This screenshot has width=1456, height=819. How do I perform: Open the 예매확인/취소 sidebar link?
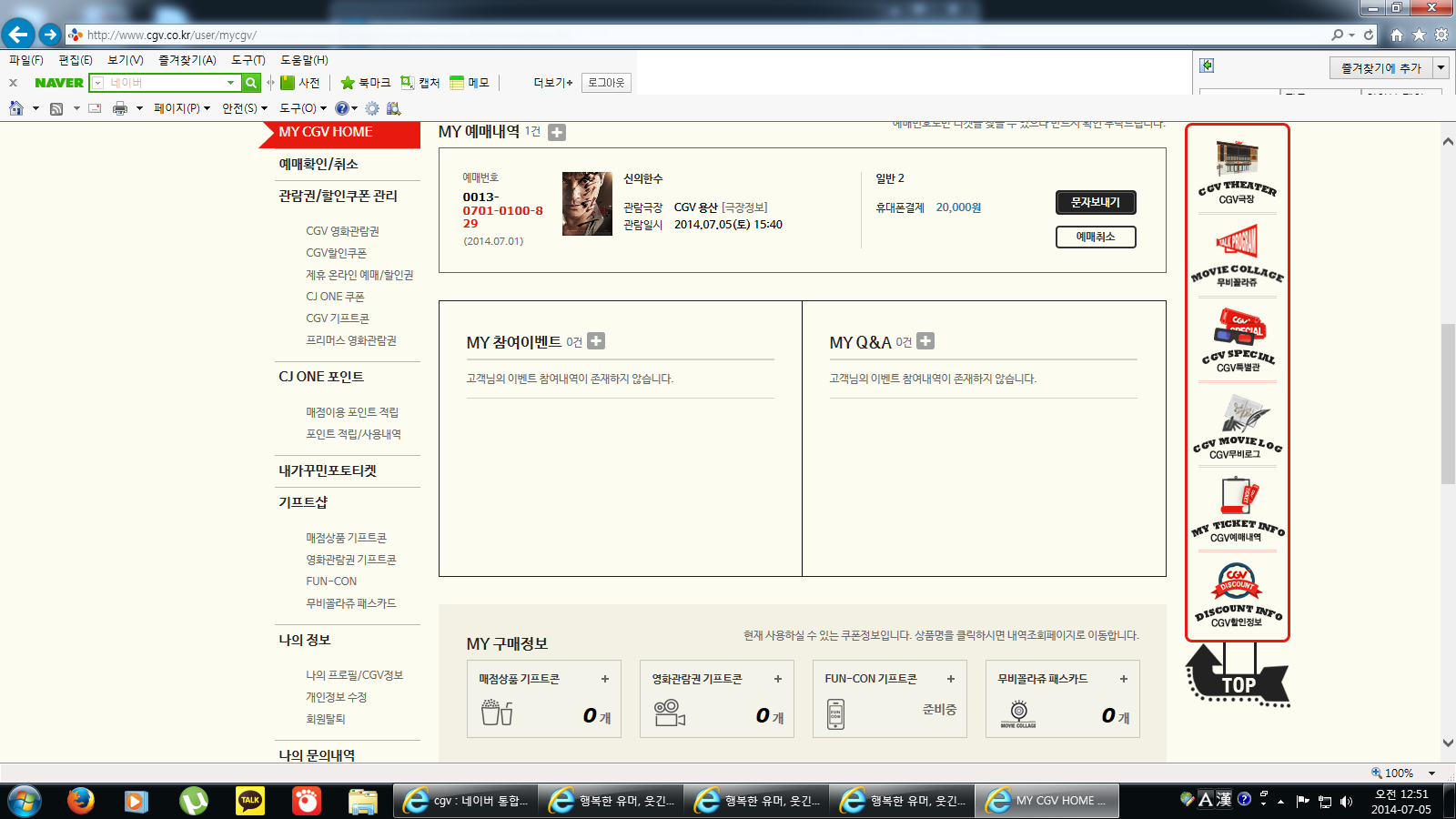click(318, 164)
